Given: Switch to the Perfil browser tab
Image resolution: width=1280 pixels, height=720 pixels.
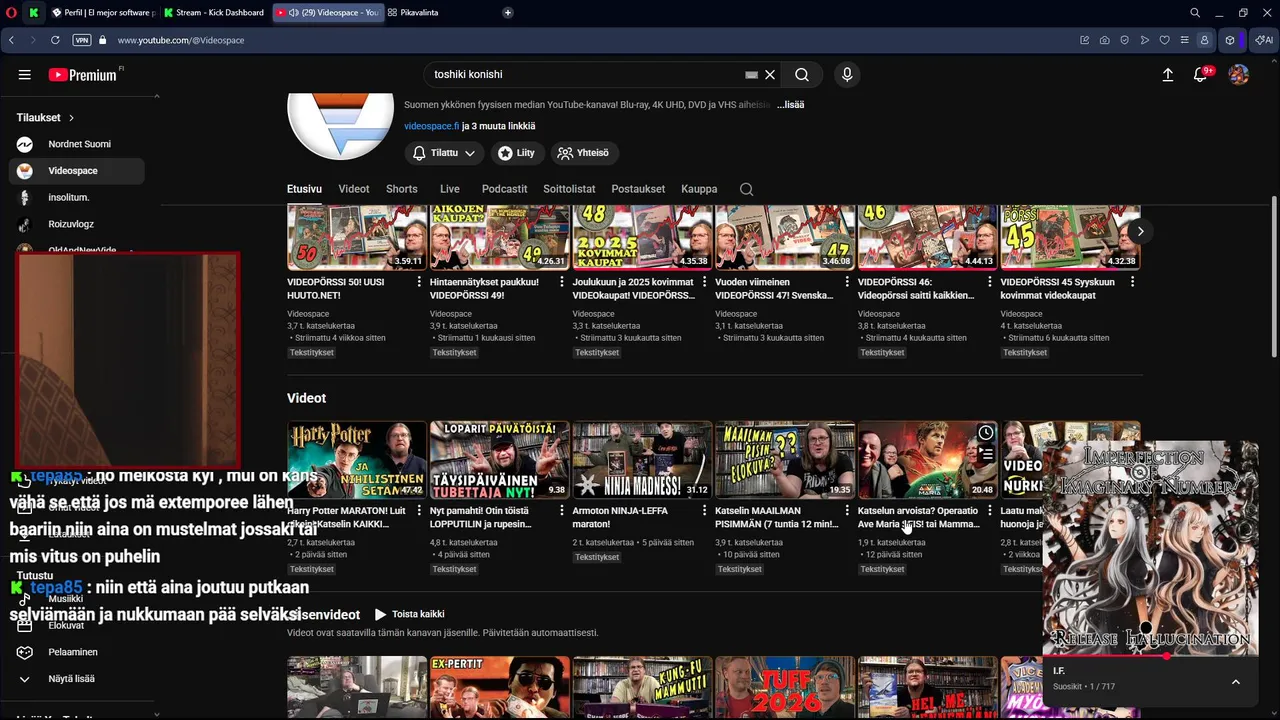Looking at the screenshot, I should [102, 13].
